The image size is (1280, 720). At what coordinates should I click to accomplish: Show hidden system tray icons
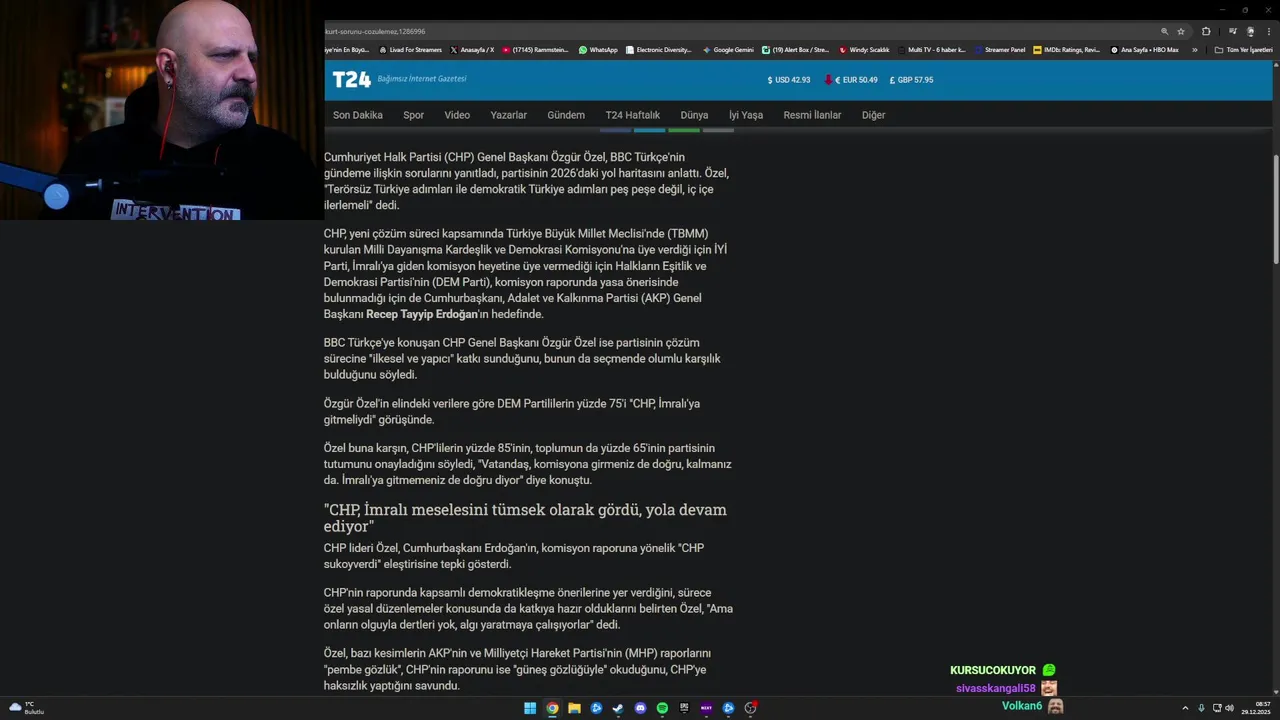pyautogui.click(x=1185, y=708)
